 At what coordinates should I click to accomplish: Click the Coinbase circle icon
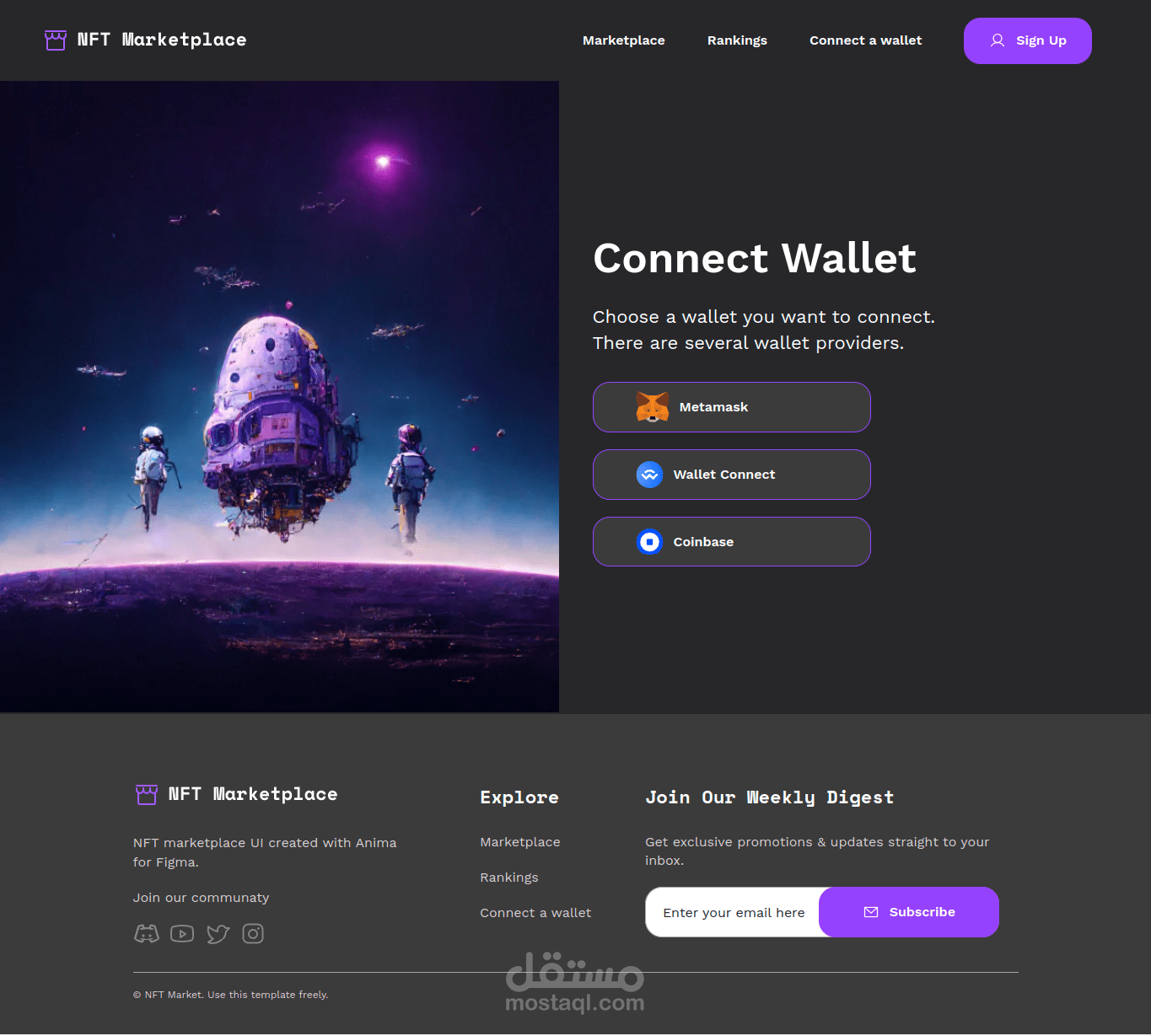(649, 541)
